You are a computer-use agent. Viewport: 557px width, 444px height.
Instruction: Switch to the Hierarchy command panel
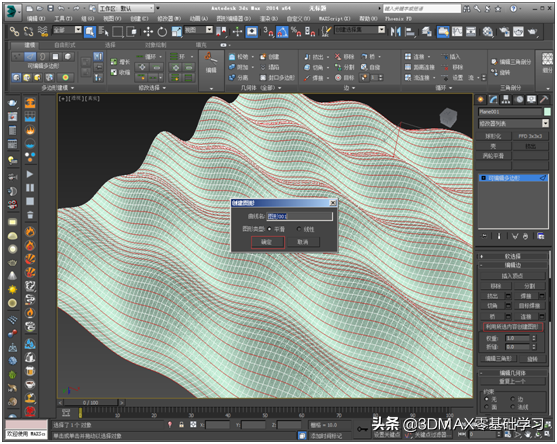pyautogui.click(x=506, y=100)
